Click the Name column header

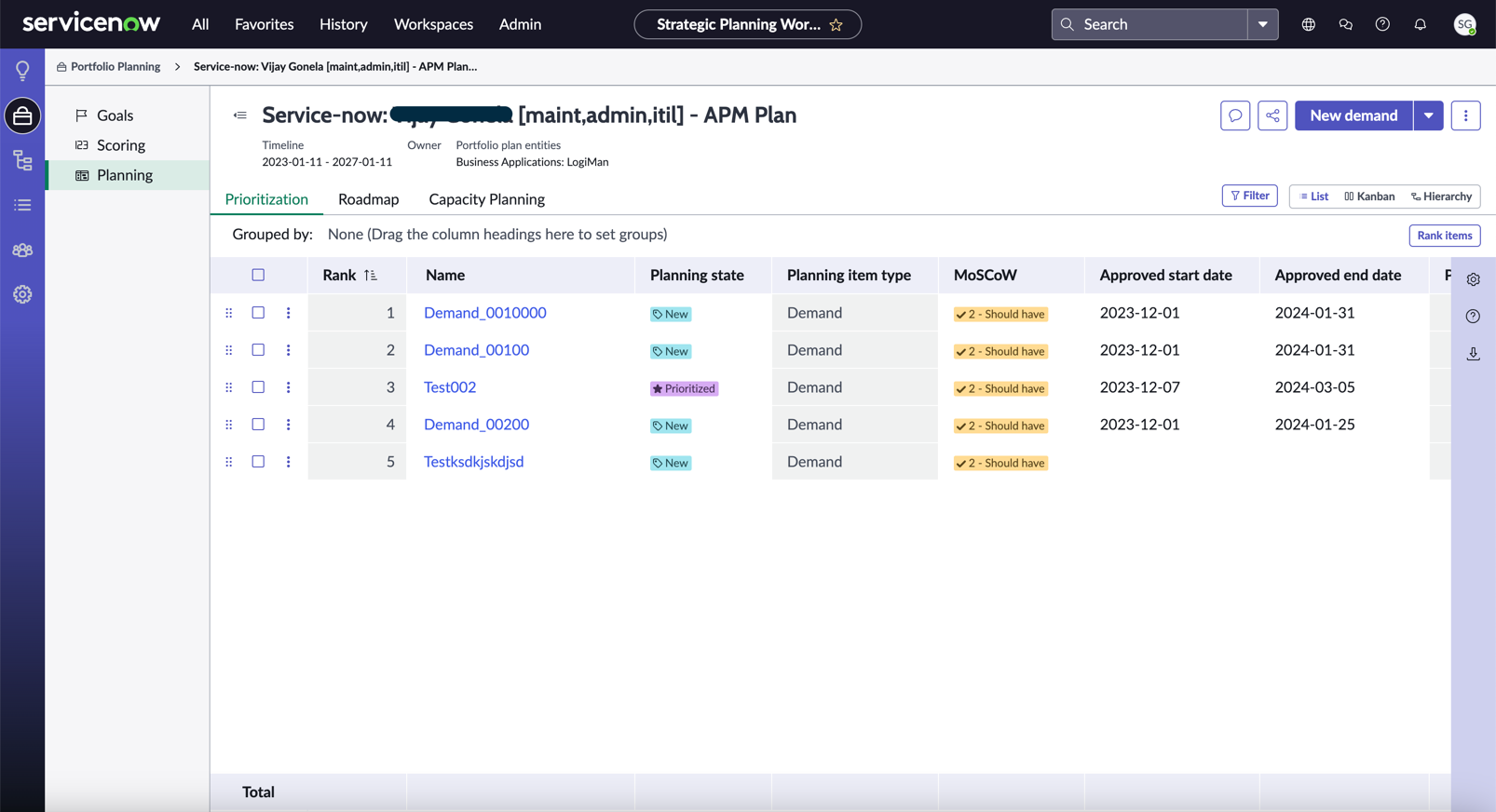(445, 275)
